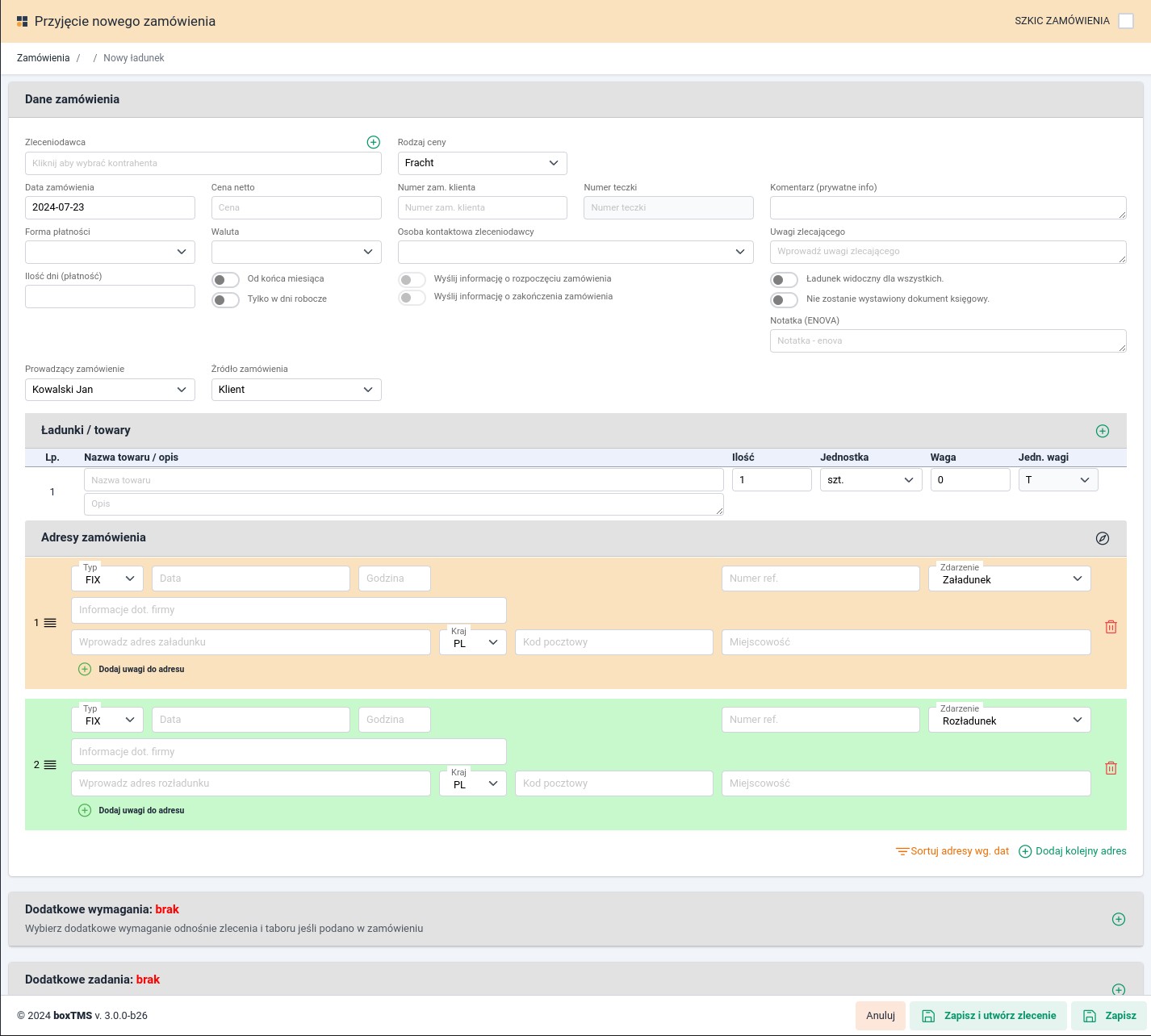1151x1036 pixels.
Task: Open Źródło zamówienia Klient dropdown
Action: click(296, 390)
